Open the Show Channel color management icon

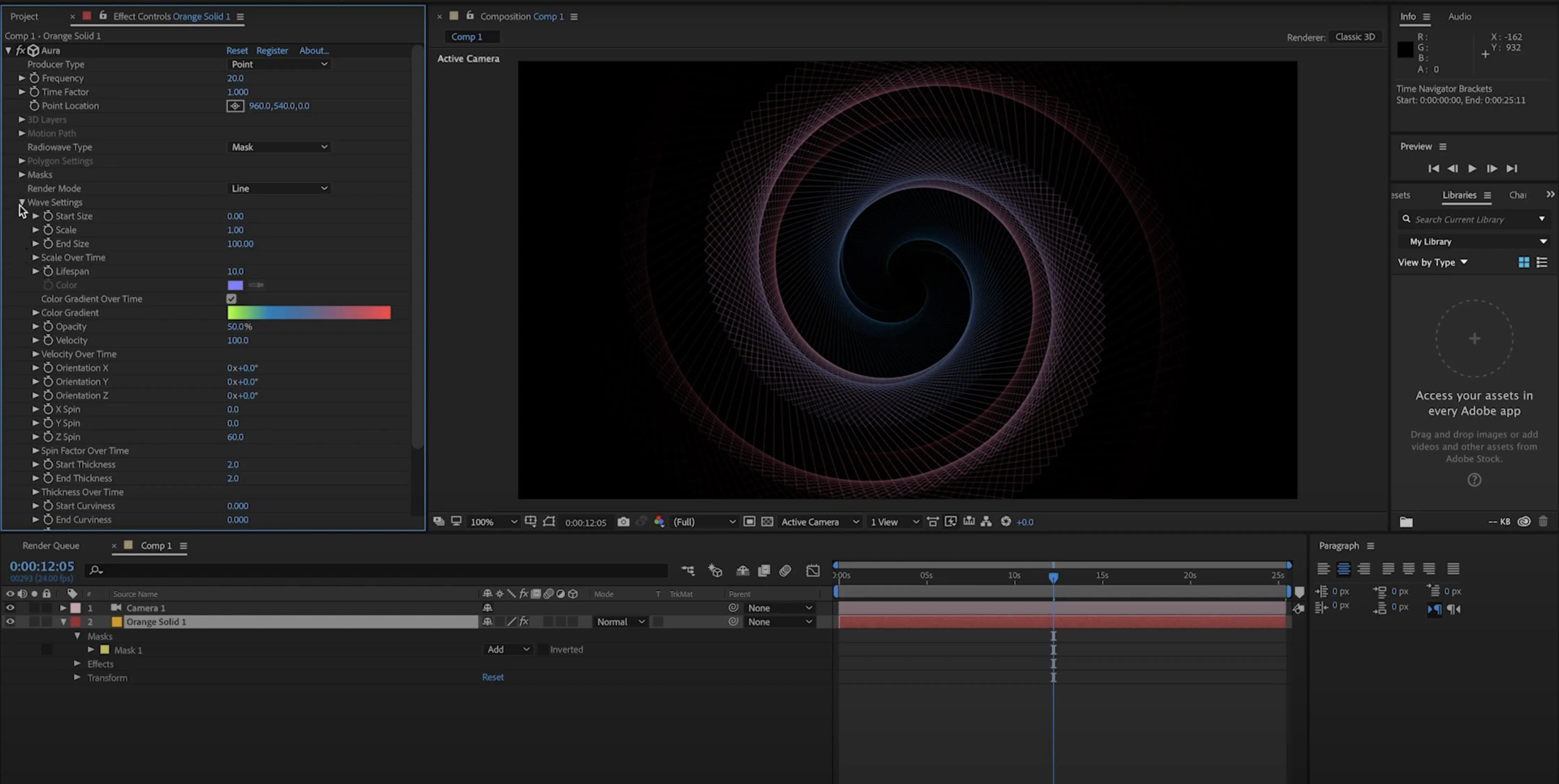(x=659, y=521)
